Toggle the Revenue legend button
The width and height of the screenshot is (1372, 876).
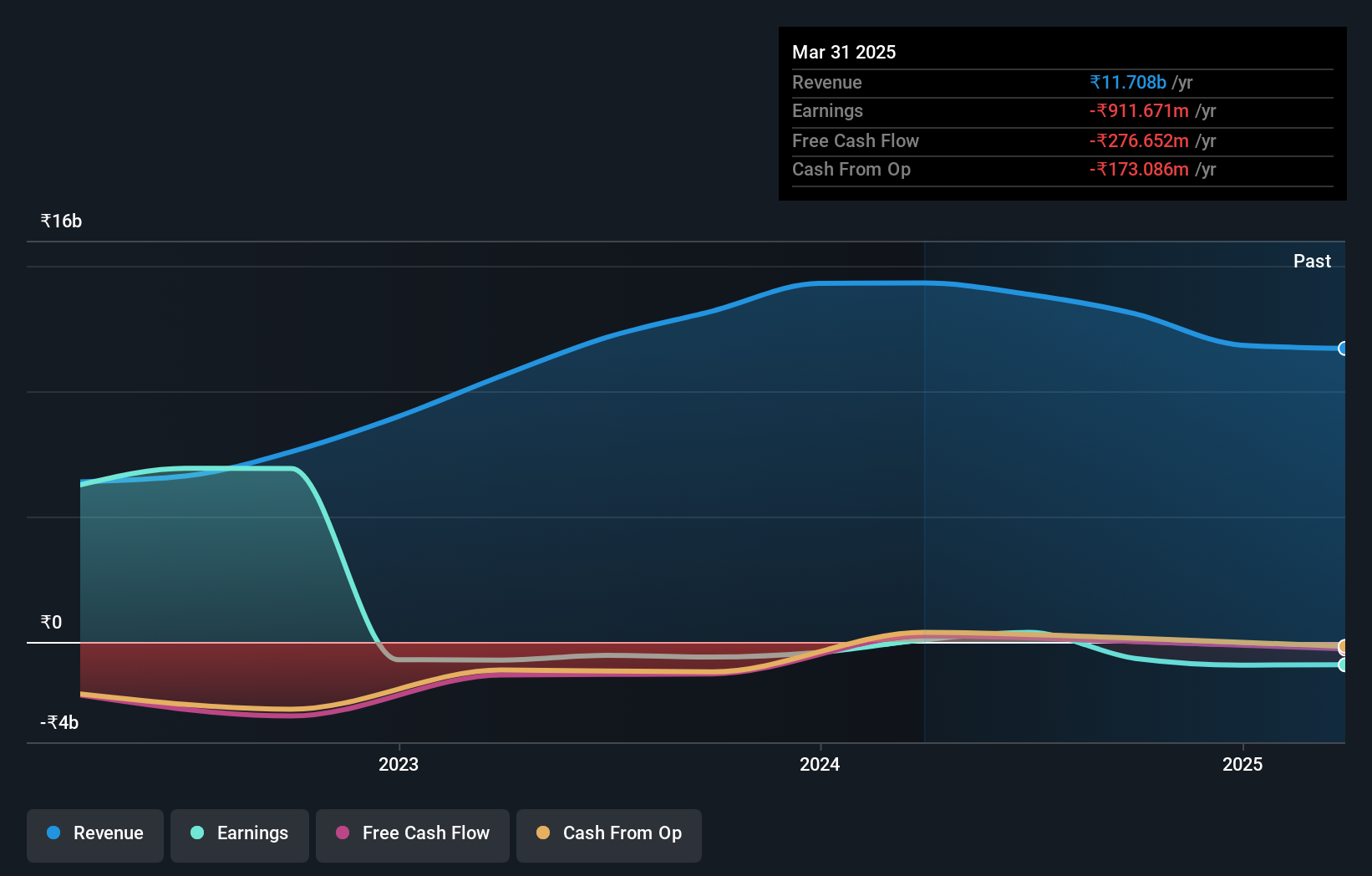tap(95, 835)
